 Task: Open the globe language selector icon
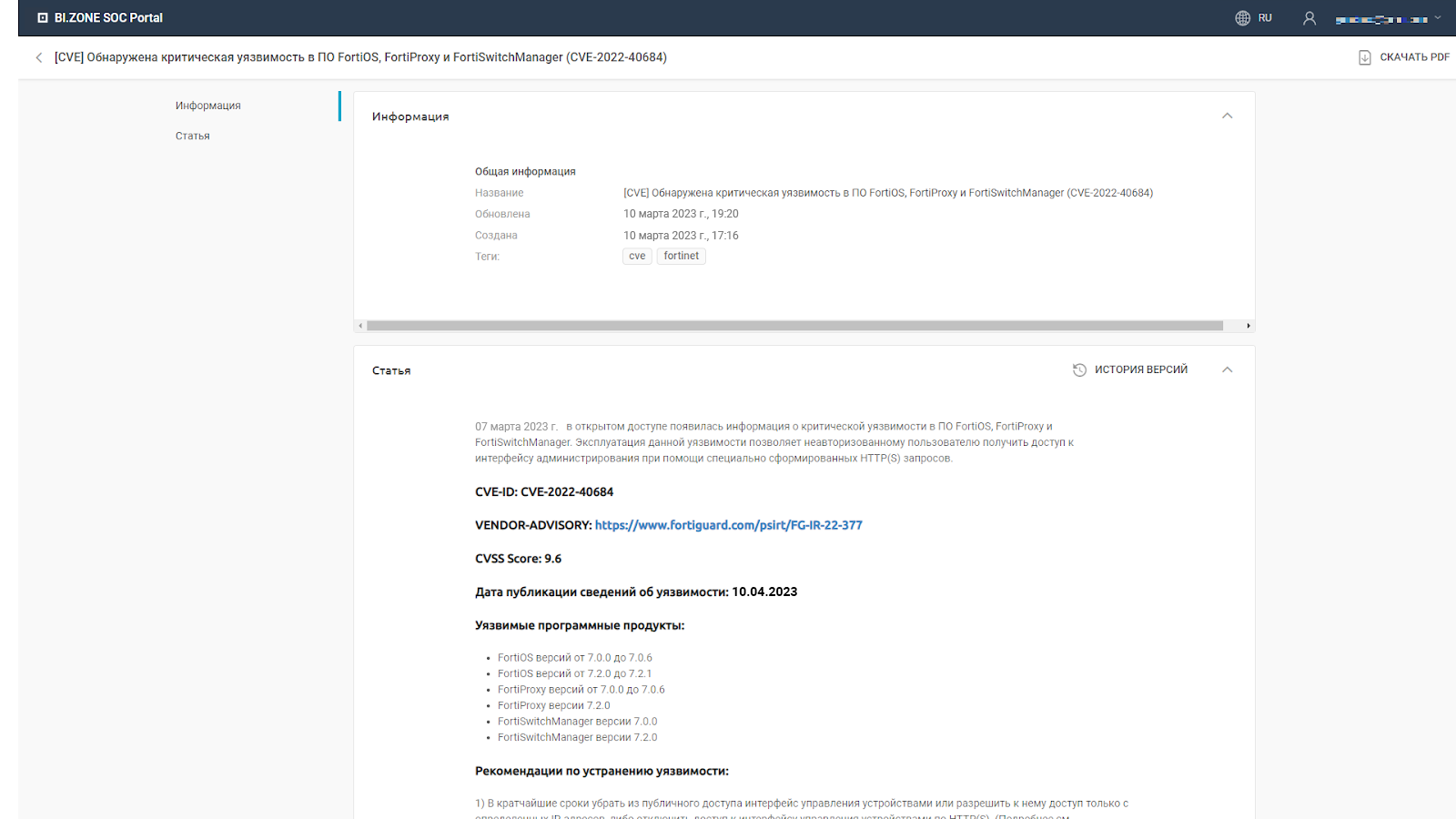1242,18
